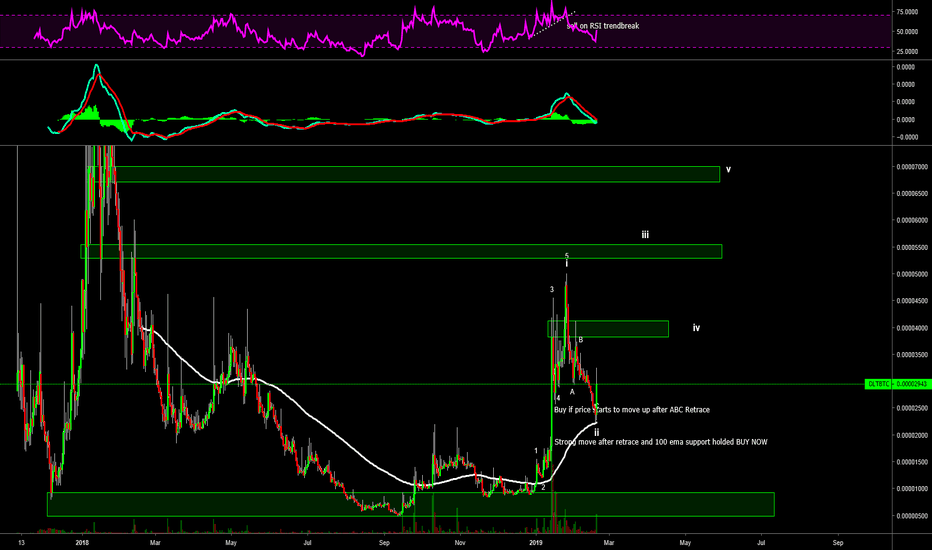Click the 50.0000 RSI scale value
The height and width of the screenshot is (550, 932).
[x=907, y=32]
